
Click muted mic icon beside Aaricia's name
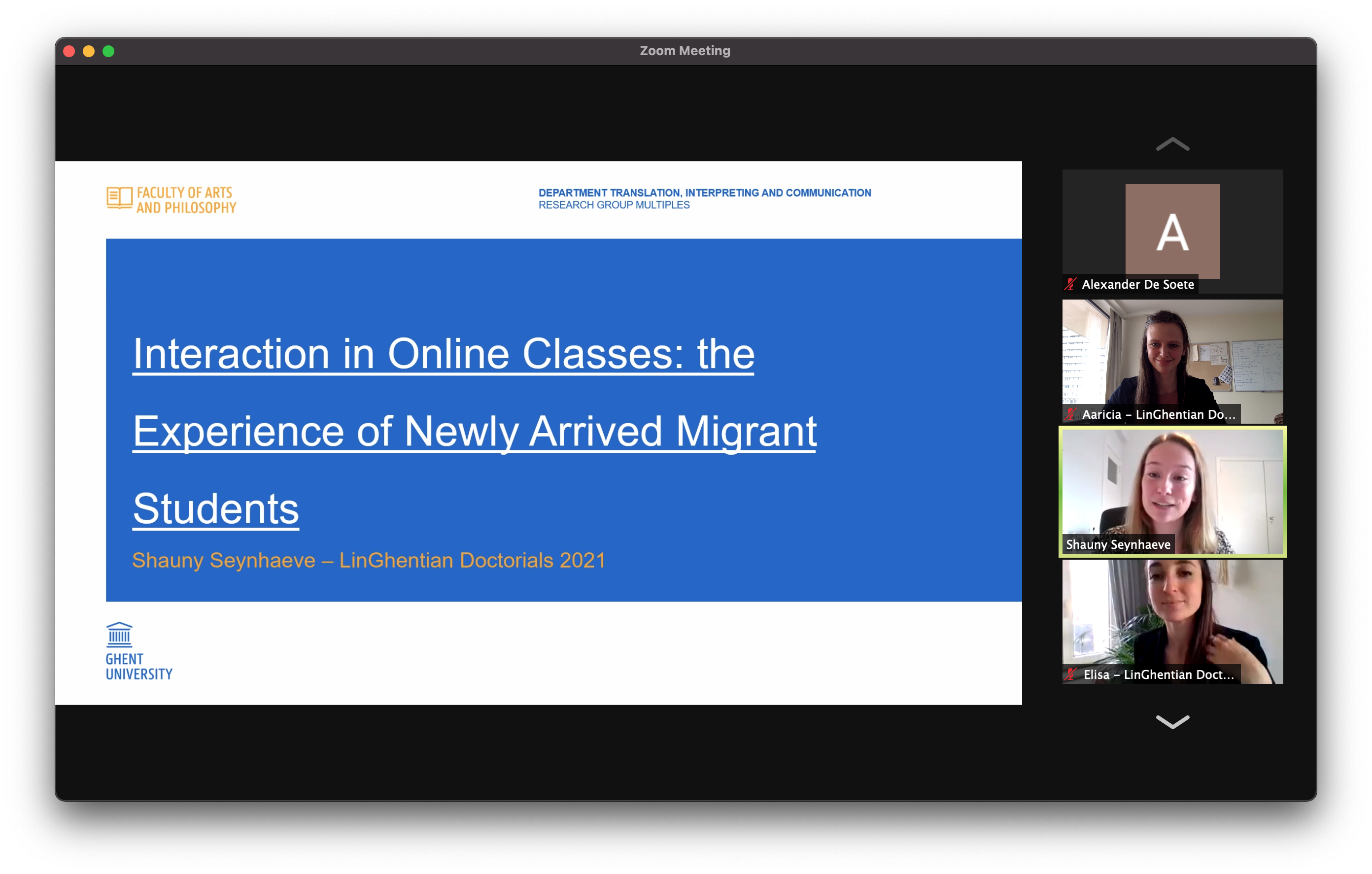(x=1070, y=414)
